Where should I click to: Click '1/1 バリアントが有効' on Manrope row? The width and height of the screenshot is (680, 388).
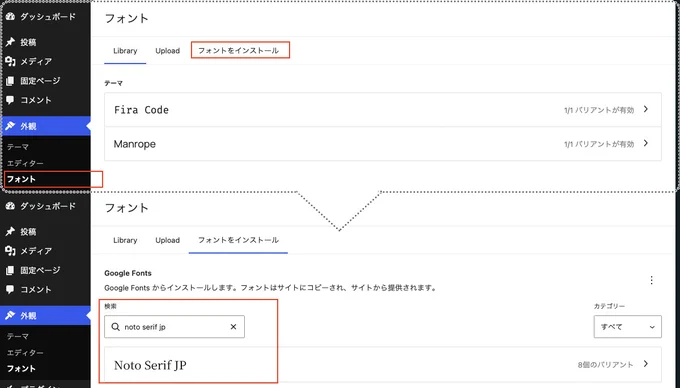pos(599,144)
